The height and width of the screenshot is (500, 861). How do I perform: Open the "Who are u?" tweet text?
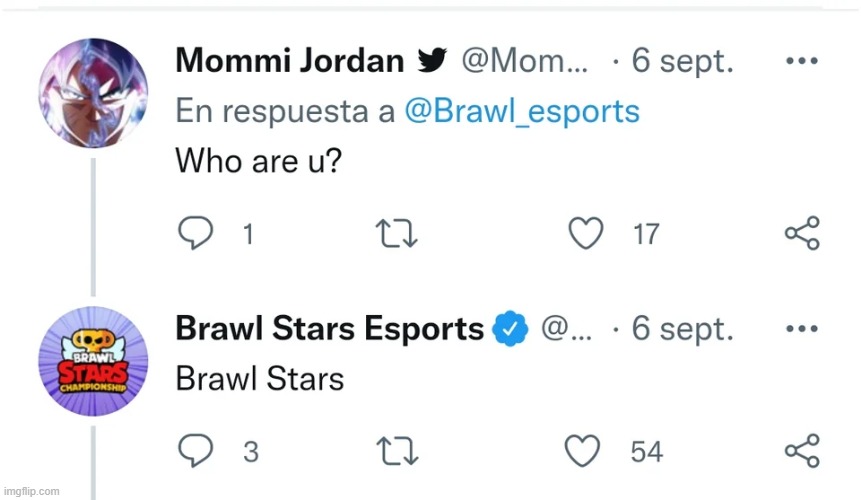tap(259, 161)
